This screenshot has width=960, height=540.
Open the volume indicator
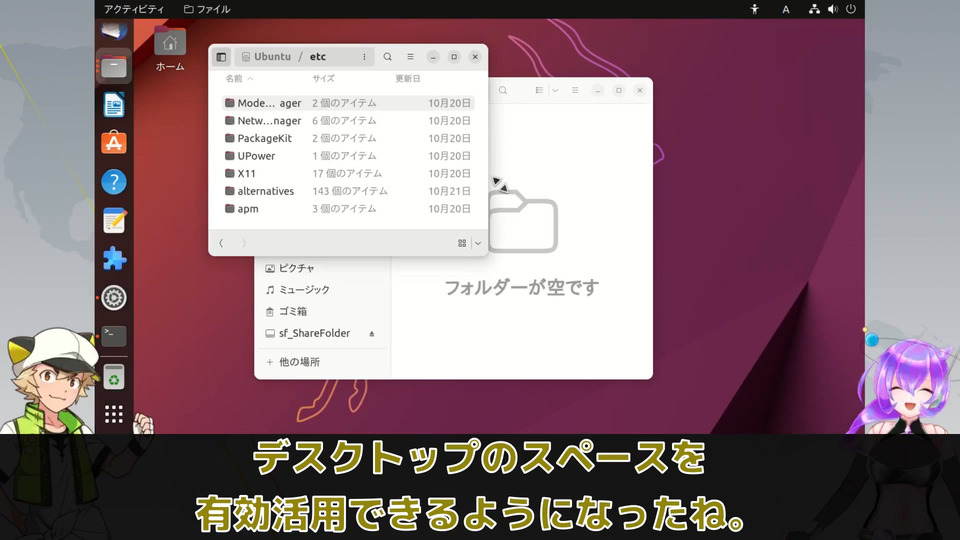pos(833,9)
